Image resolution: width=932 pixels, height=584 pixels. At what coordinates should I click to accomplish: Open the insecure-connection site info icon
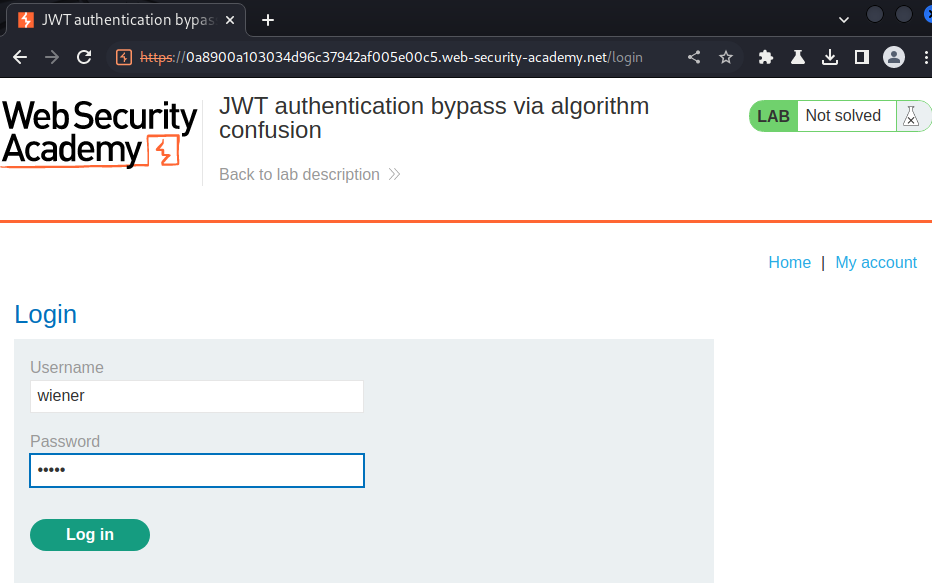pyautogui.click(x=124, y=57)
